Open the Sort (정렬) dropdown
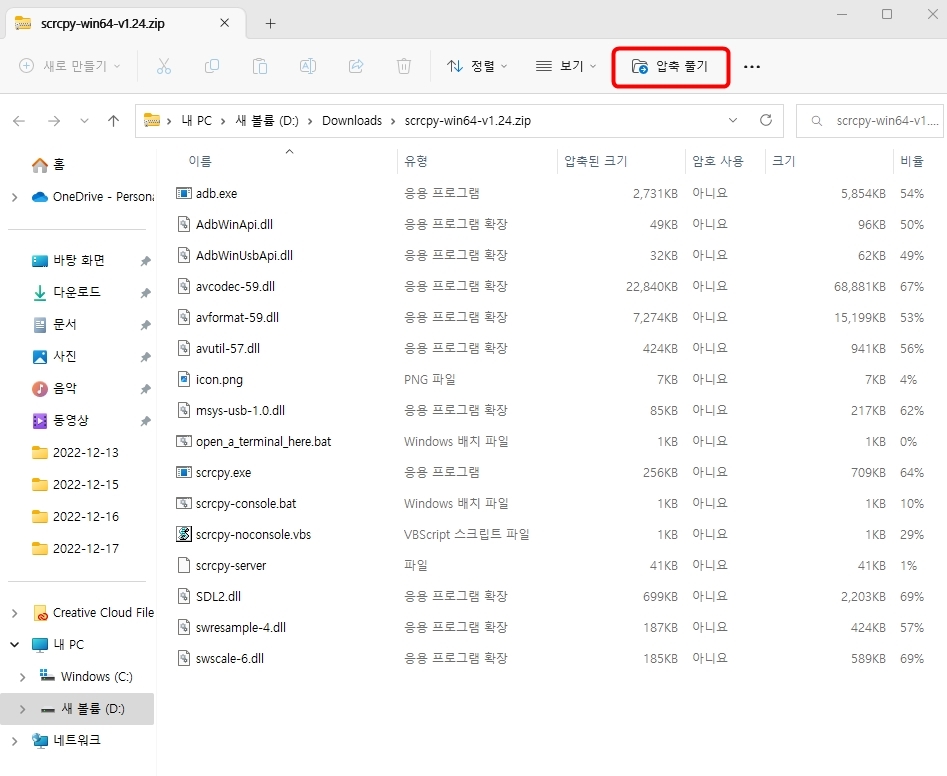947x776 pixels. click(x=477, y=66)
